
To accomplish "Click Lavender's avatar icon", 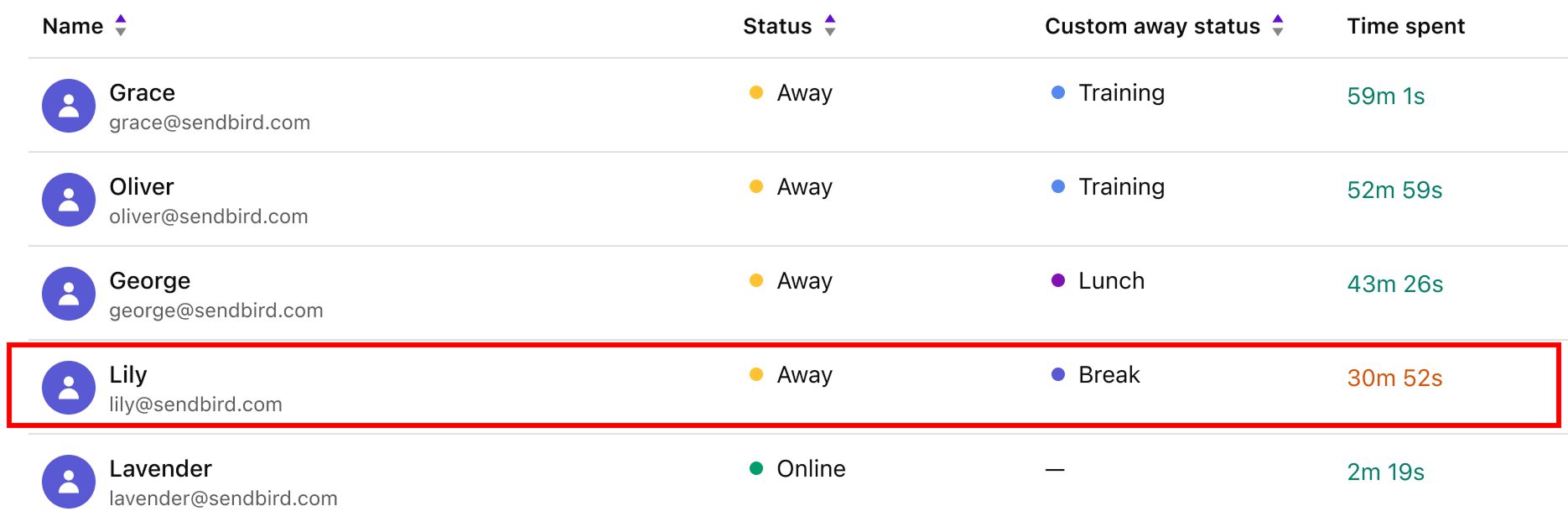I will 69,481.
